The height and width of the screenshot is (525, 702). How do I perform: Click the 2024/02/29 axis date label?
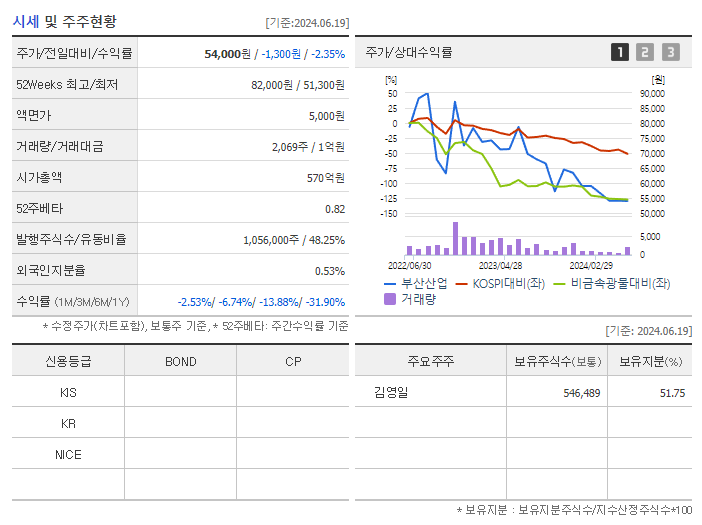coord(591,266)
